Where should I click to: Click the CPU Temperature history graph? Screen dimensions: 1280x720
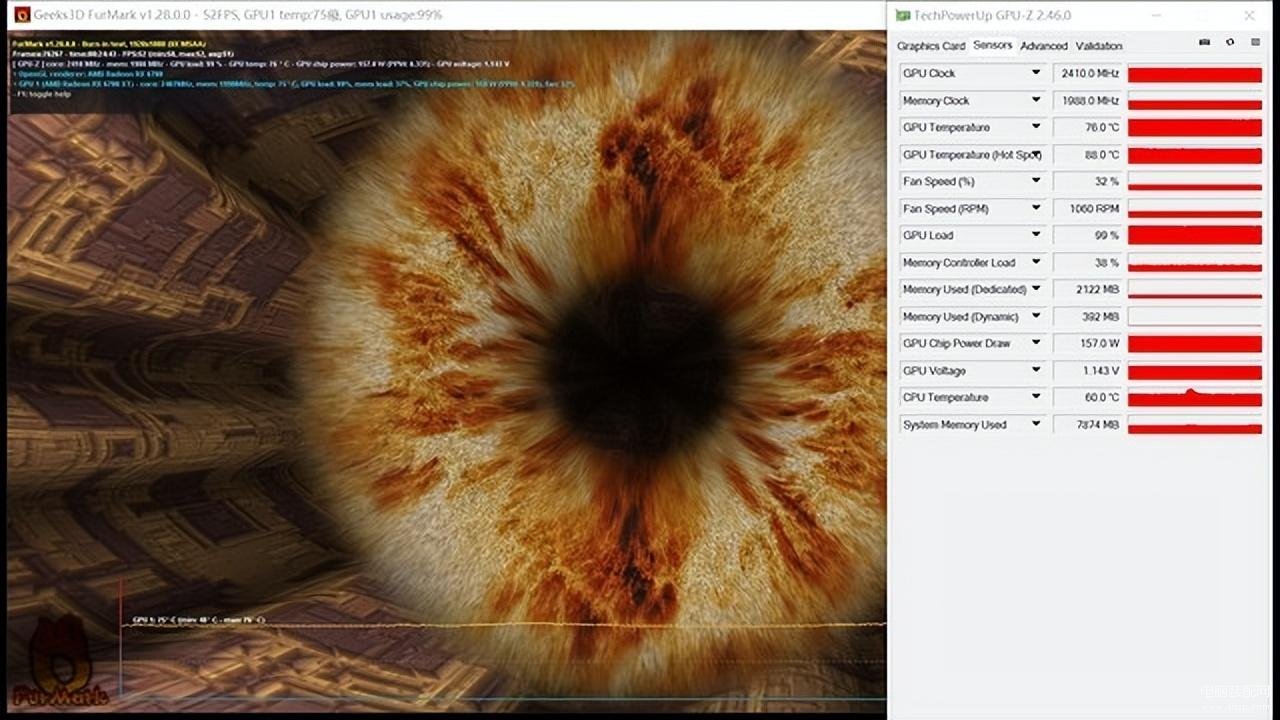pos(1195,397)
